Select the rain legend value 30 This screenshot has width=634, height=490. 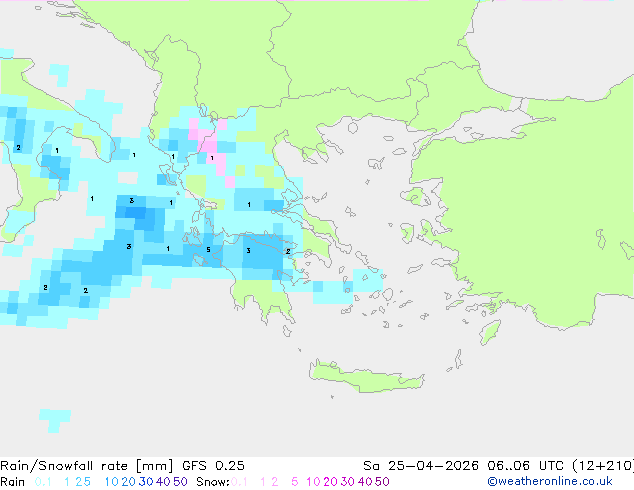point(146,482)
